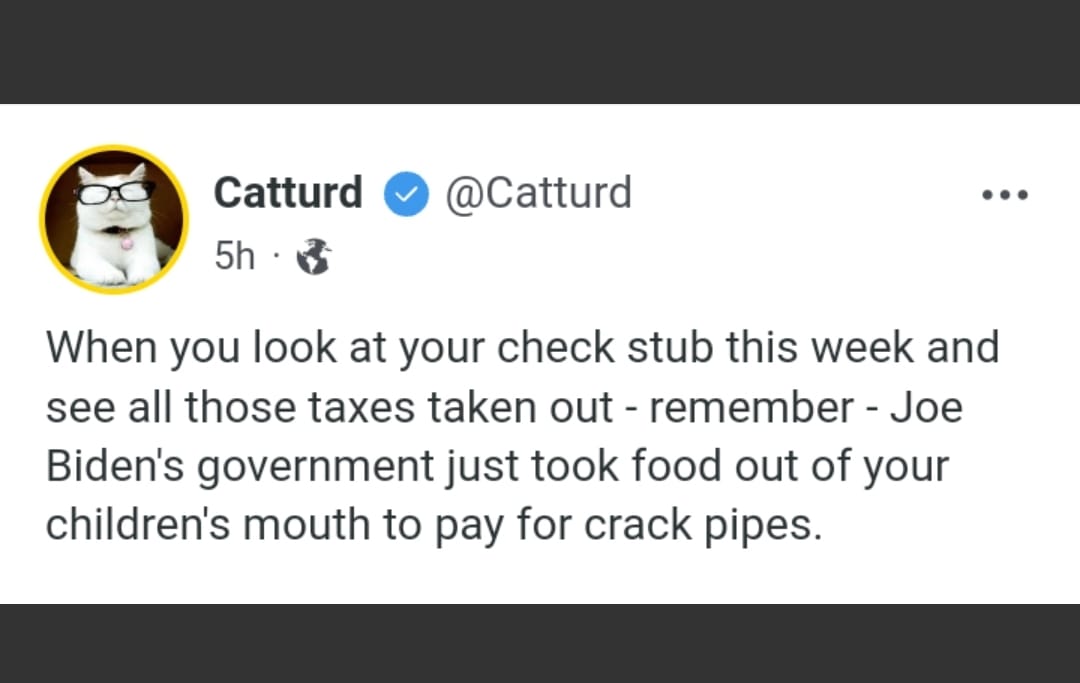Screen dimensions: 1080x683
Task: Click the globe public visibility icon
Action: [314, 258]
